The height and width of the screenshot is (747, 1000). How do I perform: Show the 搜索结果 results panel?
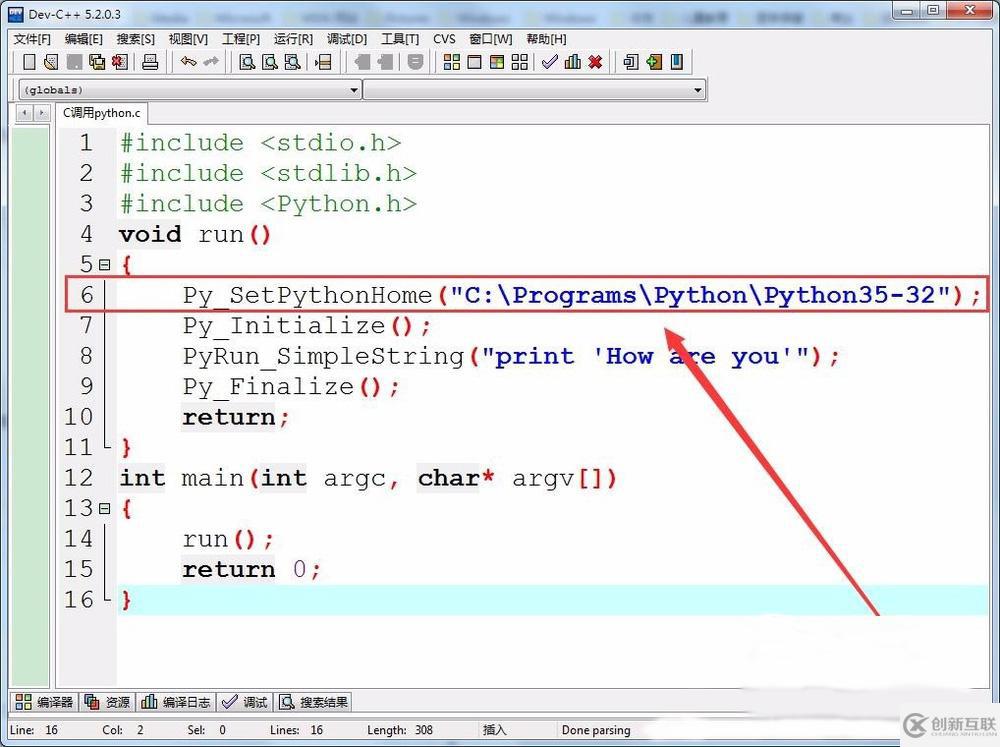tap(313, 701)
